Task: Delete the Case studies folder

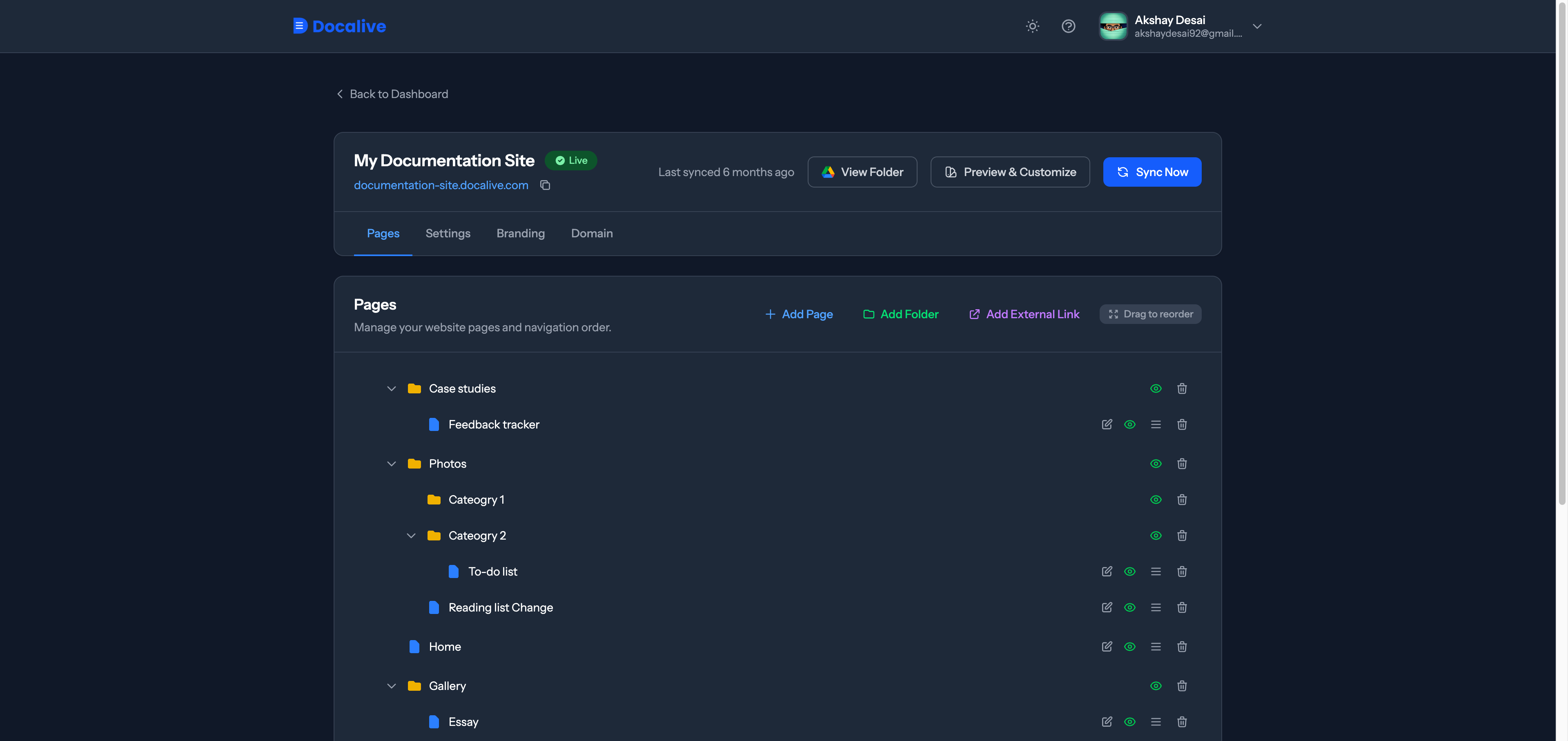Action: point(1181,388)
